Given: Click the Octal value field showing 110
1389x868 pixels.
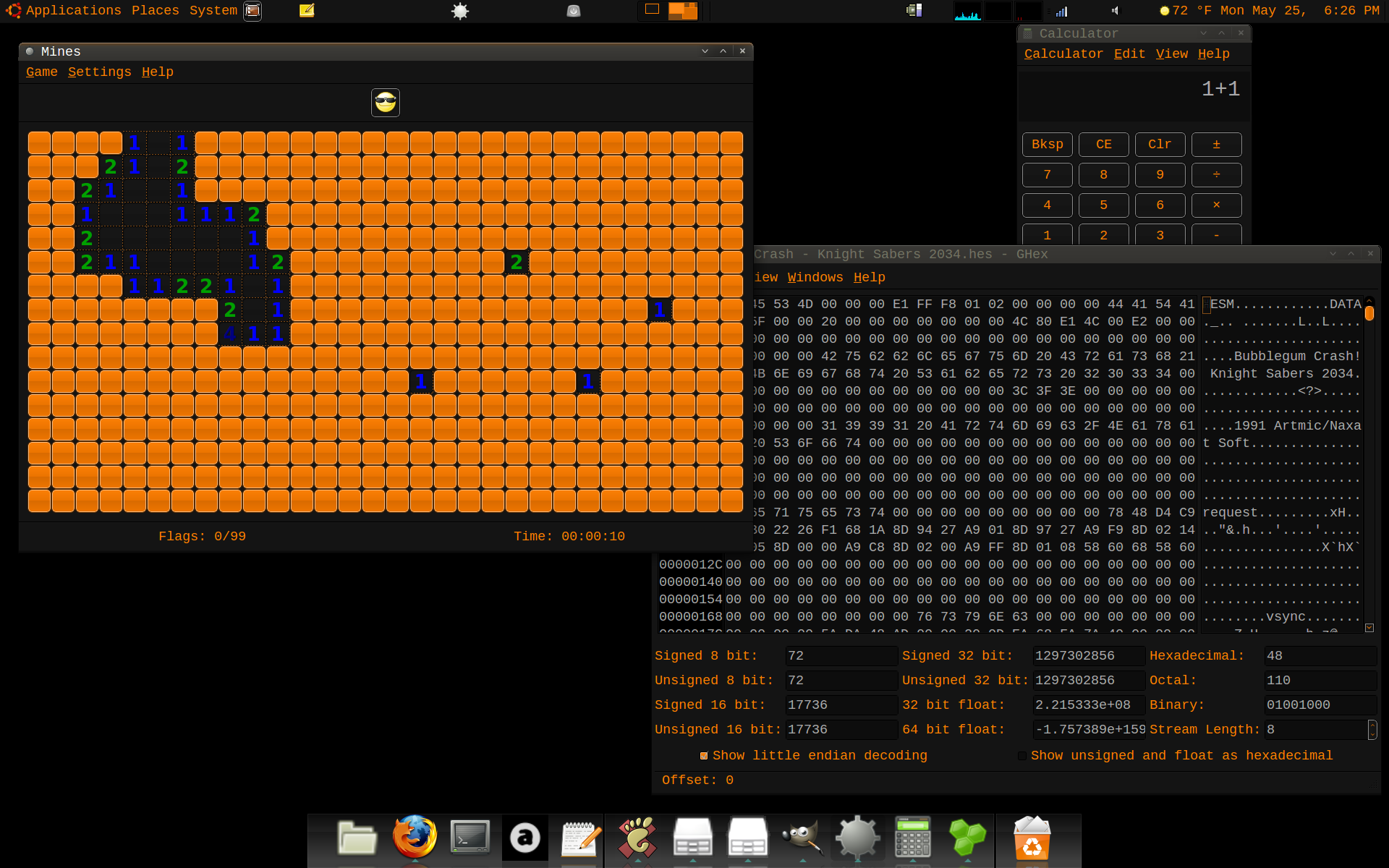Looking at the screenshot, I should 1320,681.
